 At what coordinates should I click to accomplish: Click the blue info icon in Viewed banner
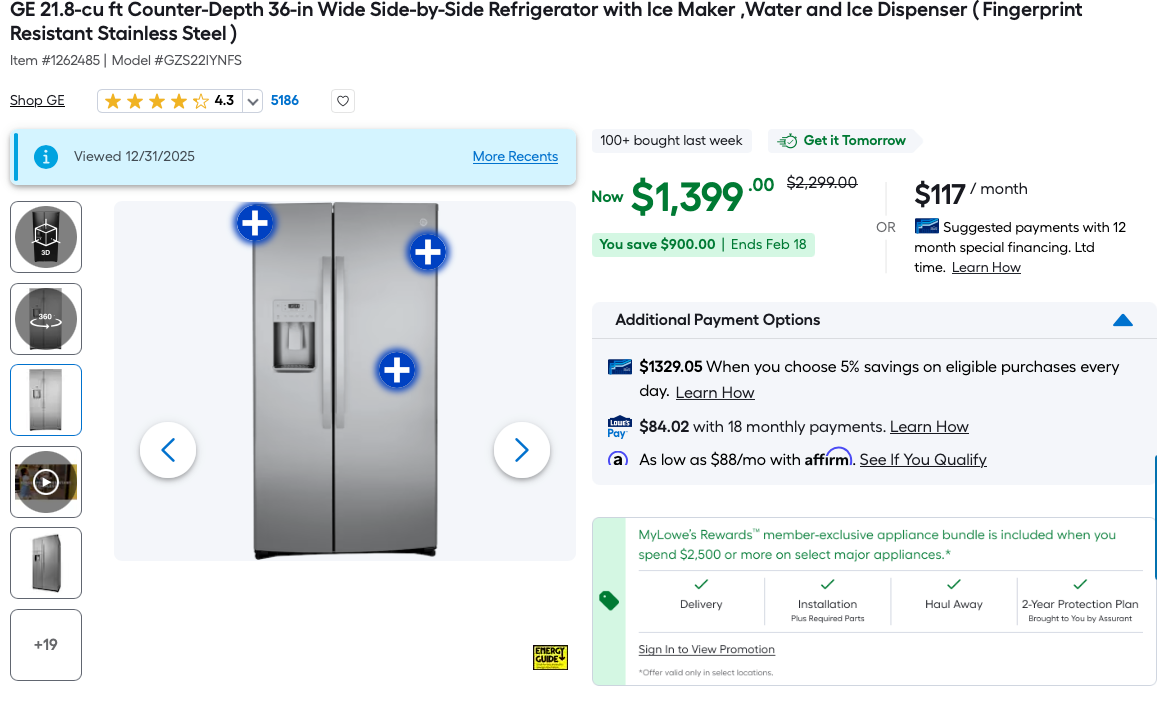pos(45,156)
